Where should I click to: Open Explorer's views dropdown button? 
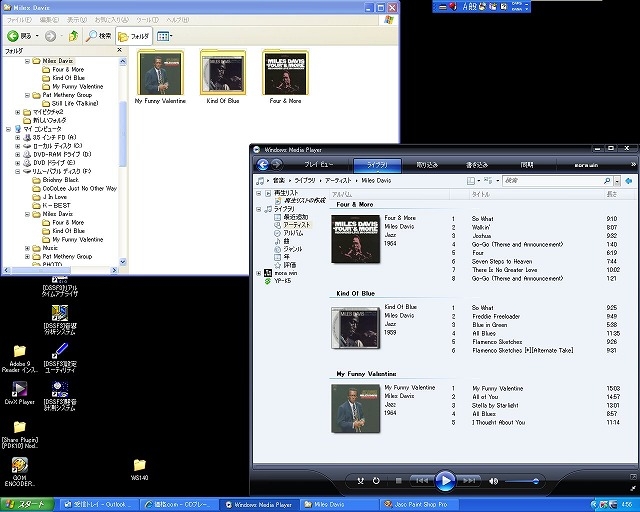click(x=164, y=36)
